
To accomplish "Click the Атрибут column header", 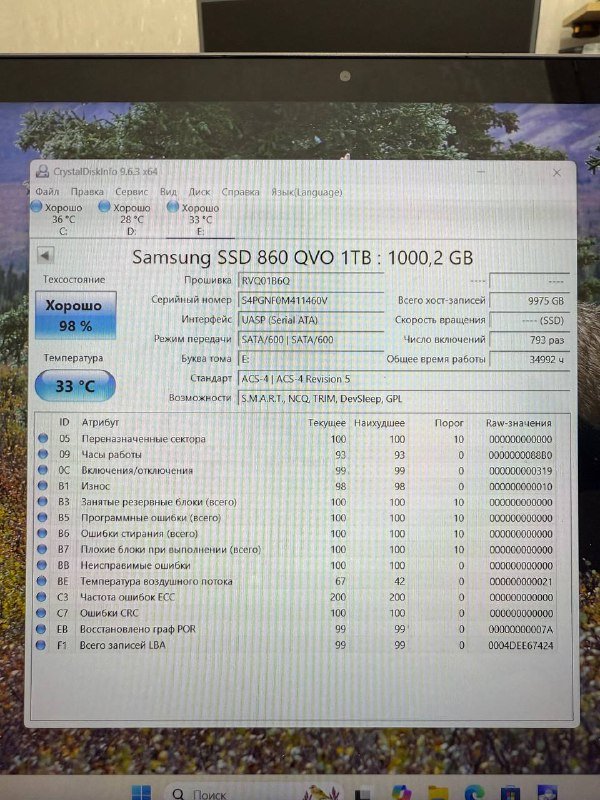I will [x=100, y=422].
